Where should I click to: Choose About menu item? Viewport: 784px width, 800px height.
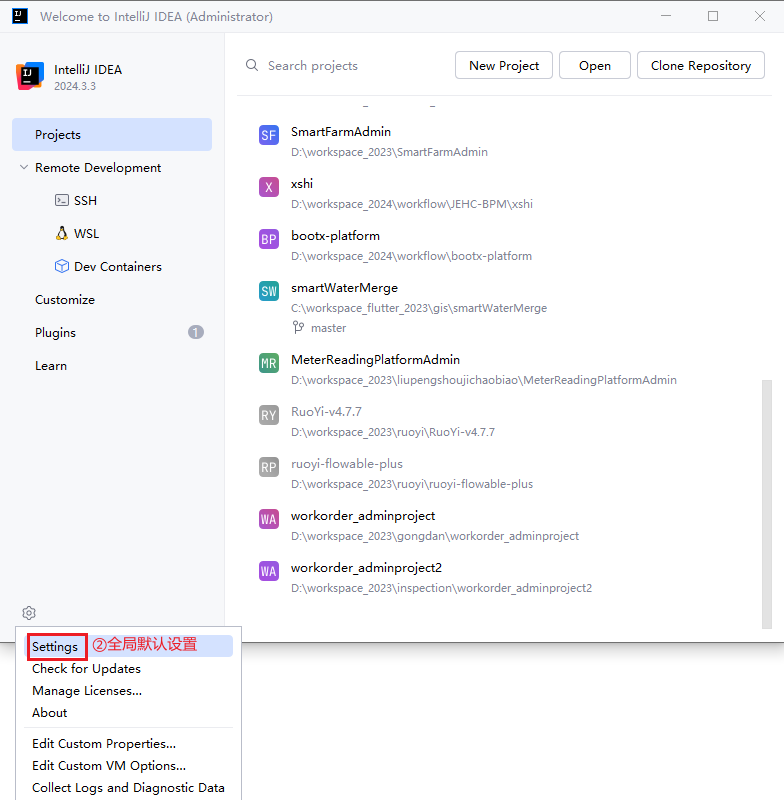[x=49, y=712]
